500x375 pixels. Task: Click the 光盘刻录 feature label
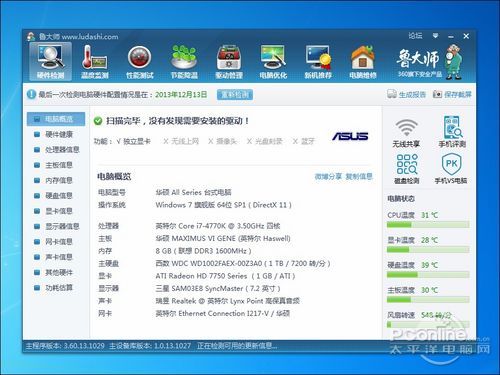[x=268, y=141]
